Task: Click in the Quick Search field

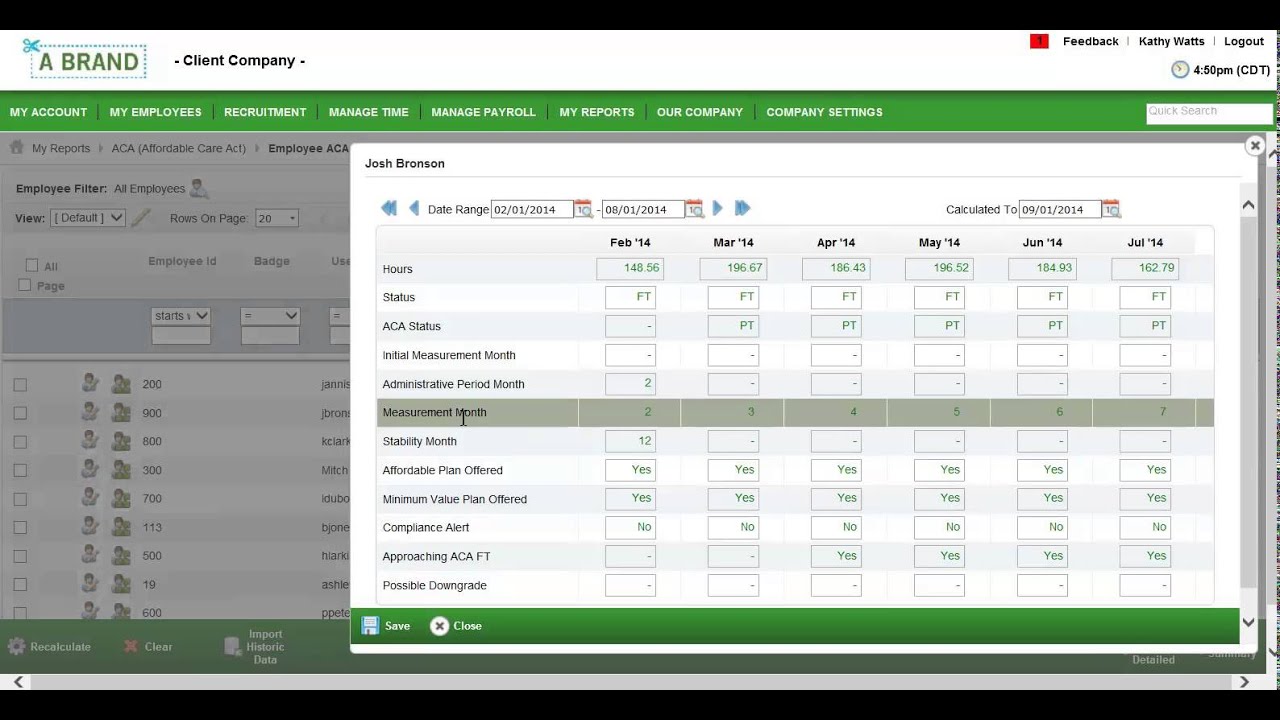Action: [x=1209, y=112]
